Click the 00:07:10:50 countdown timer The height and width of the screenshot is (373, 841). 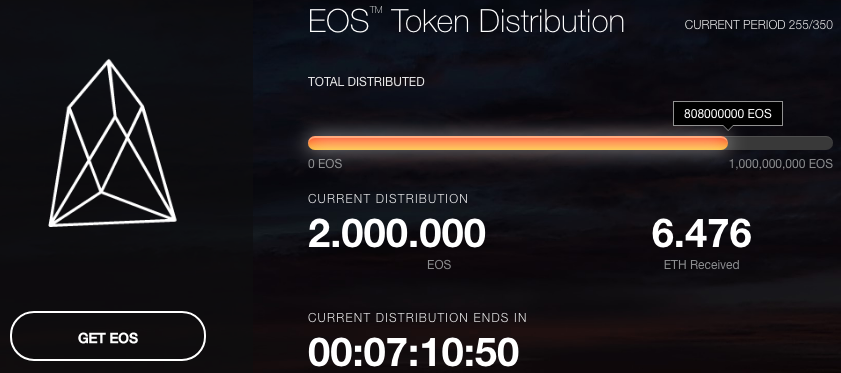(x=413, y=353)
